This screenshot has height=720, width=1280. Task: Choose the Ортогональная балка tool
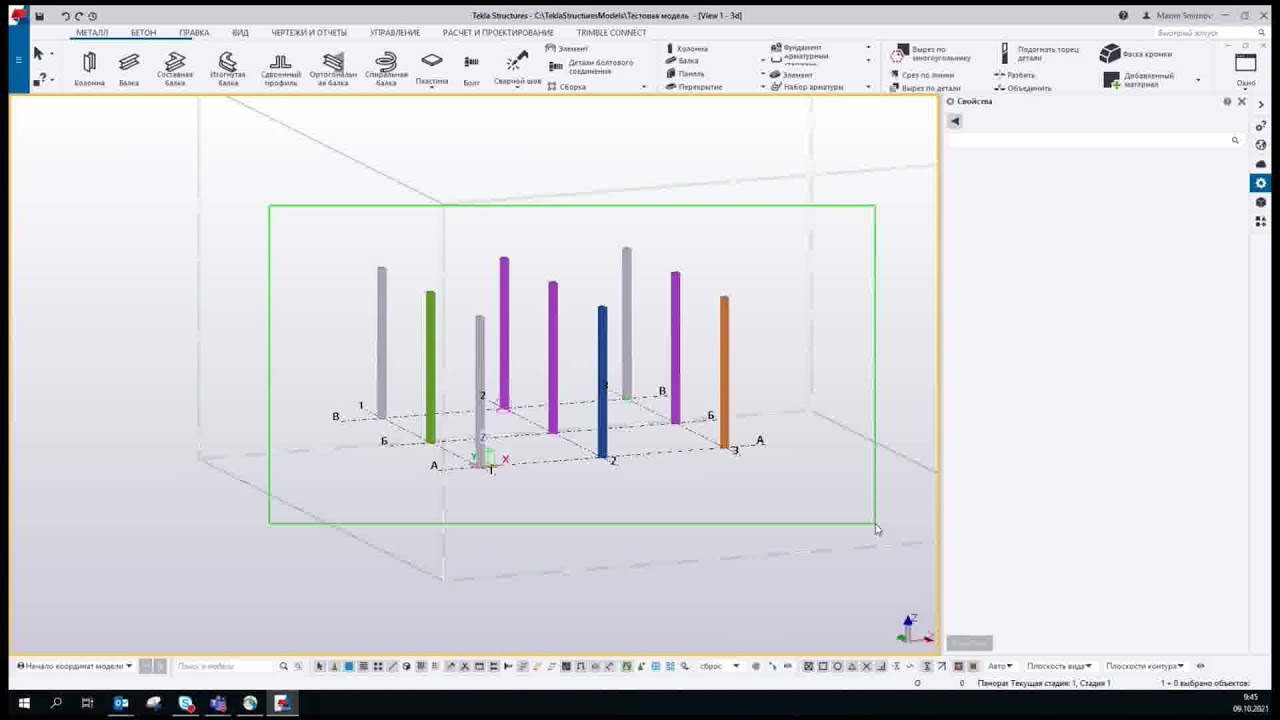pyautogui.click(x=333, y=69)
